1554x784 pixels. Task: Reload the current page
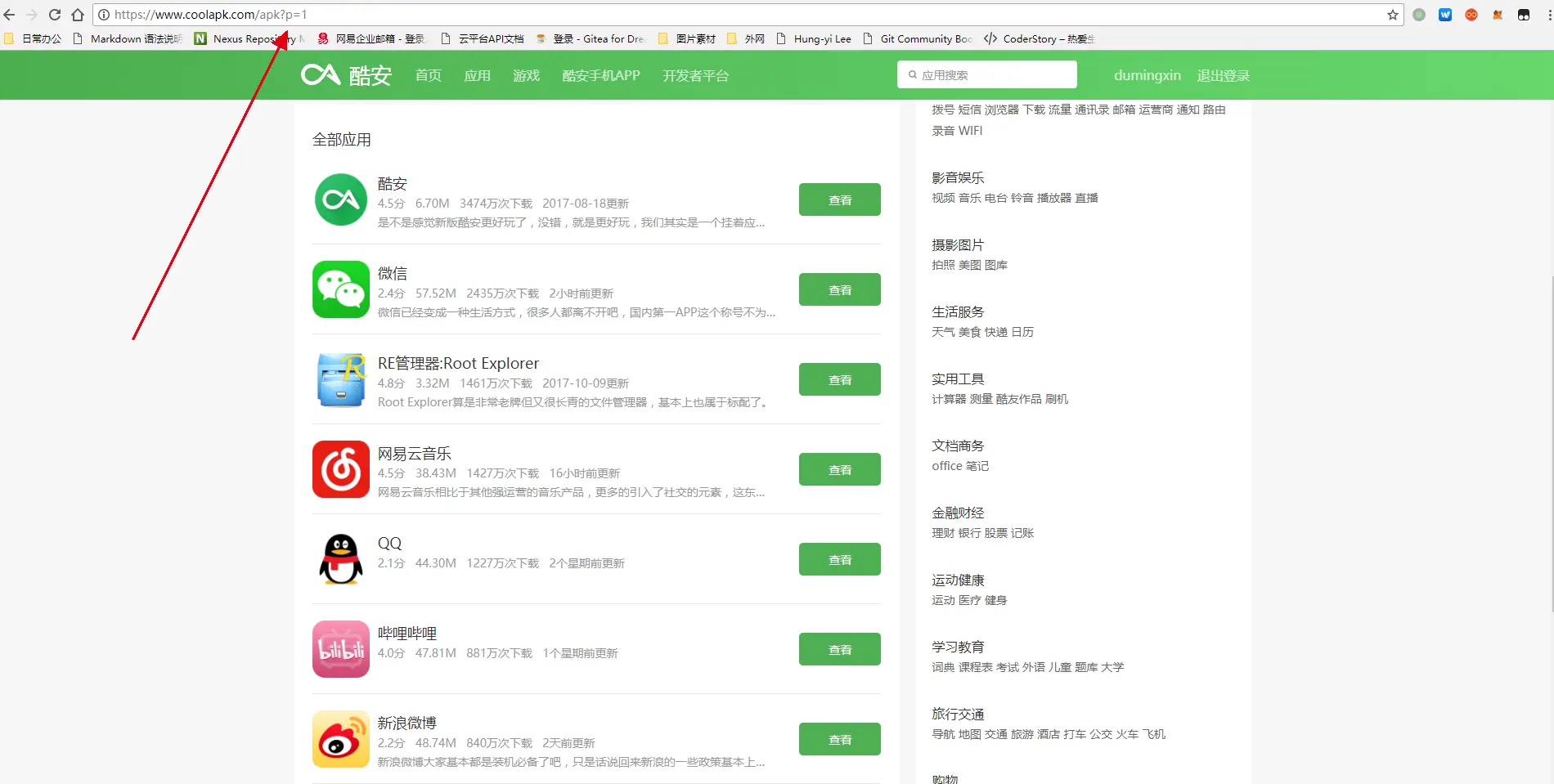55,15
